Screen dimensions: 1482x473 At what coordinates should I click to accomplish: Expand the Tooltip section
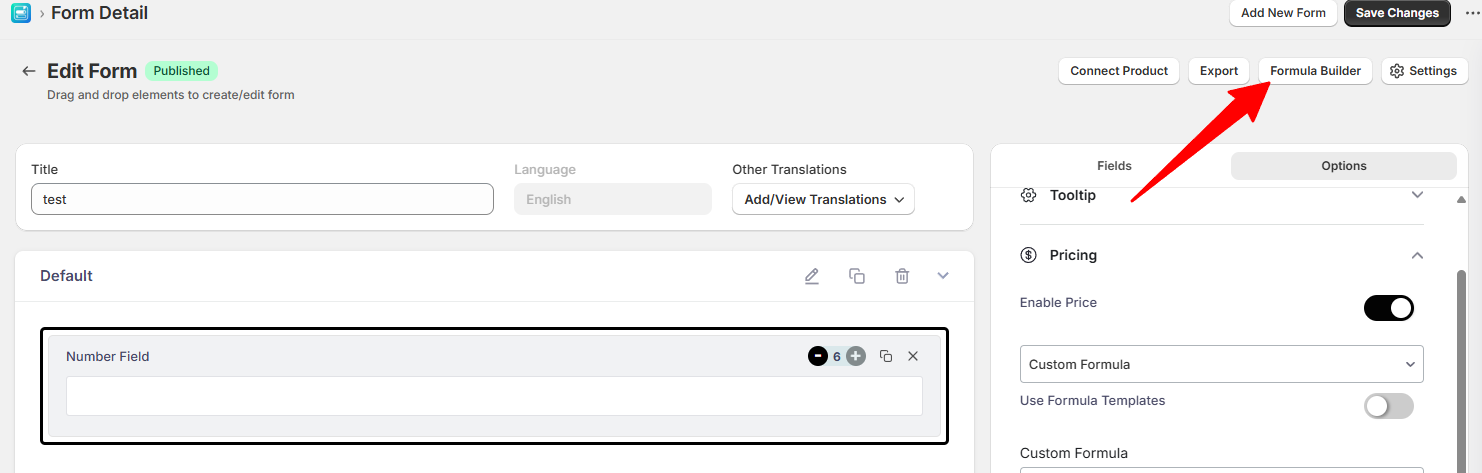1417,195
